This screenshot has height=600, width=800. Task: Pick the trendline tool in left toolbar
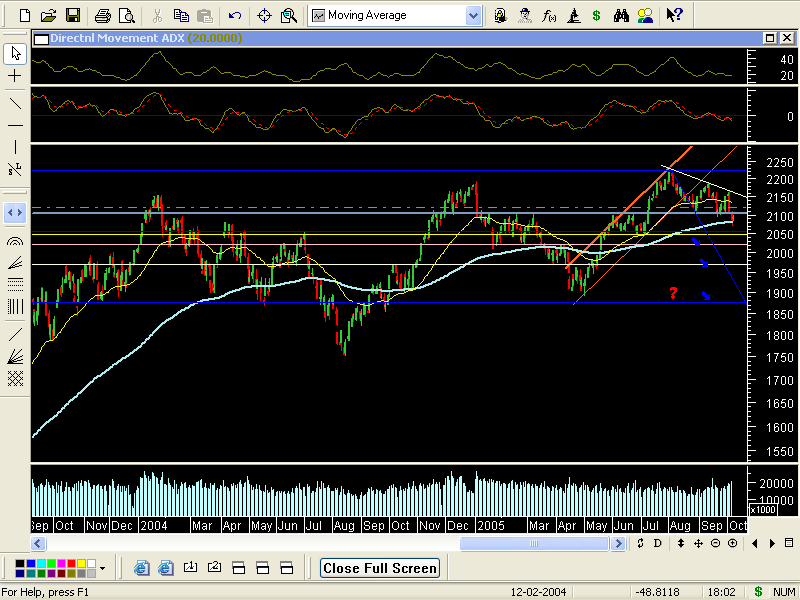click(x=15, y=103)
